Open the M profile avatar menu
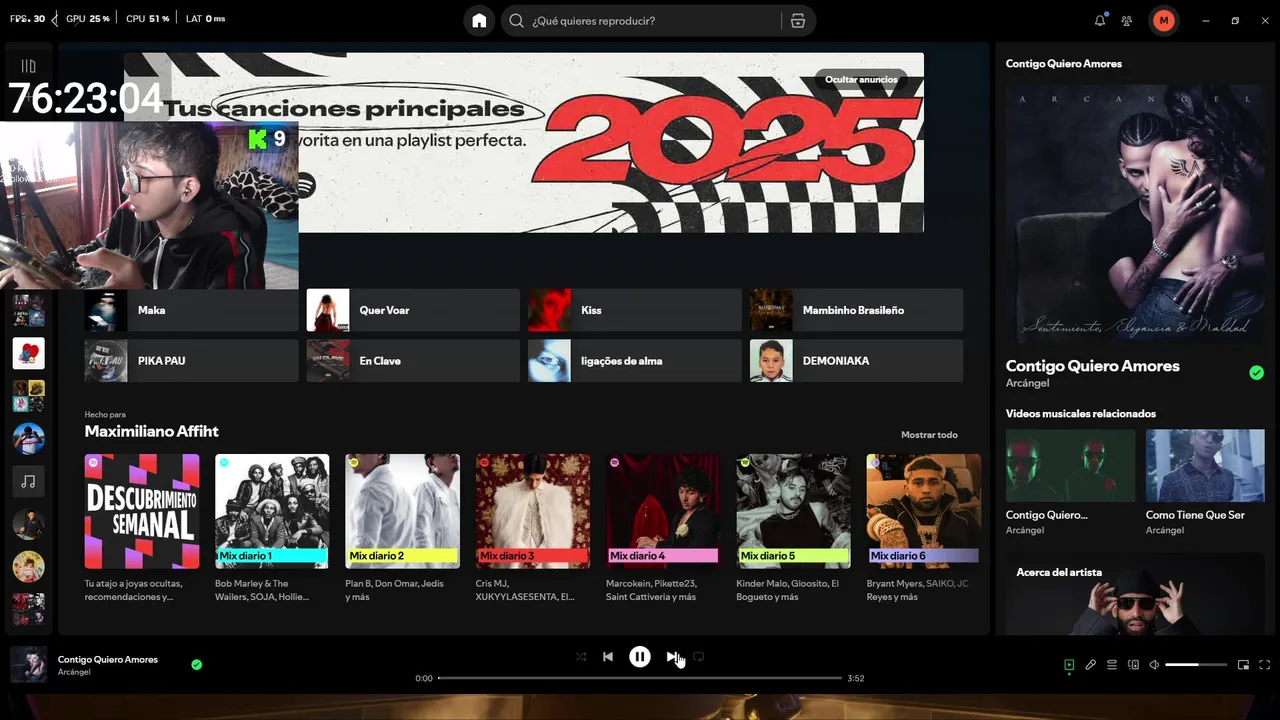This screenshot has height=720, width=1280. [1163, 20]
